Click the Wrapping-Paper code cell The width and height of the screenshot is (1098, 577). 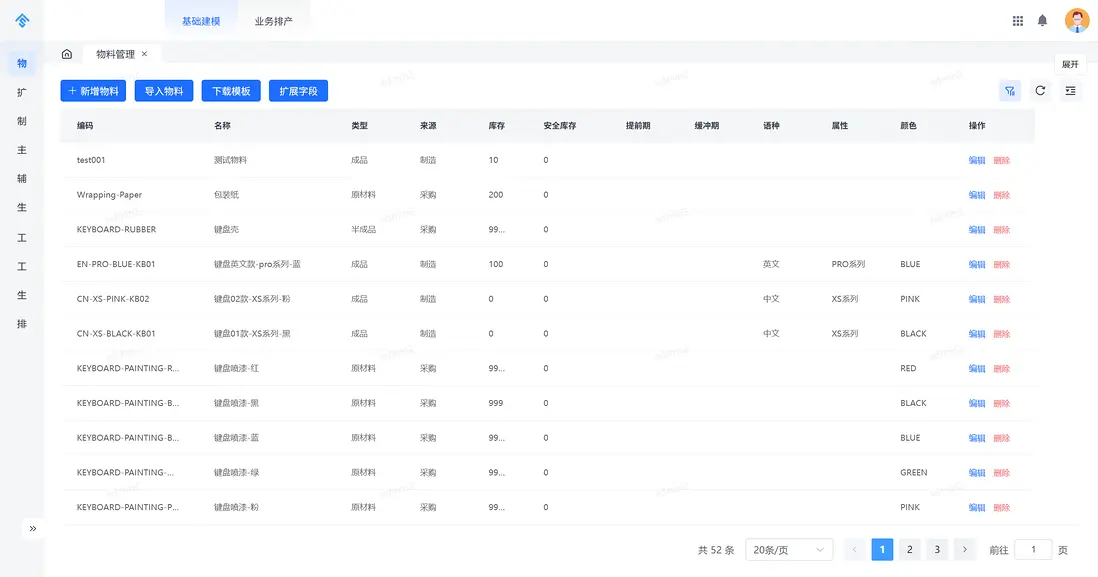pos(109,195)
